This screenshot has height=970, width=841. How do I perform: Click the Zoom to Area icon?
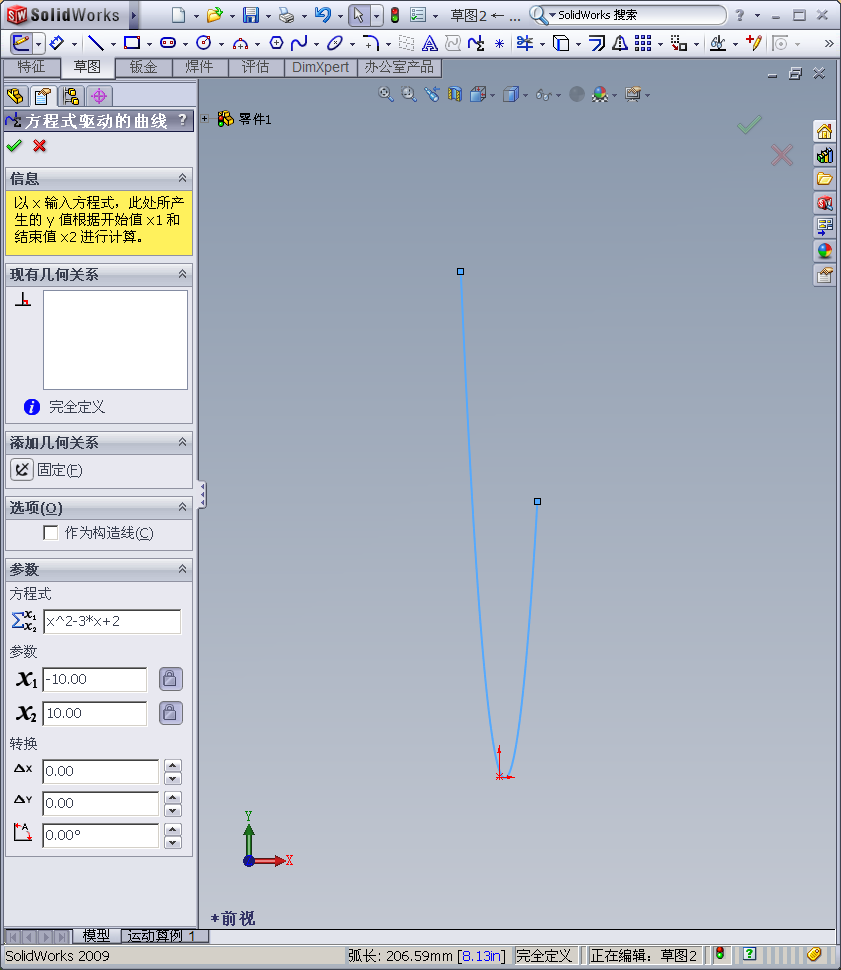pos(408,94)
